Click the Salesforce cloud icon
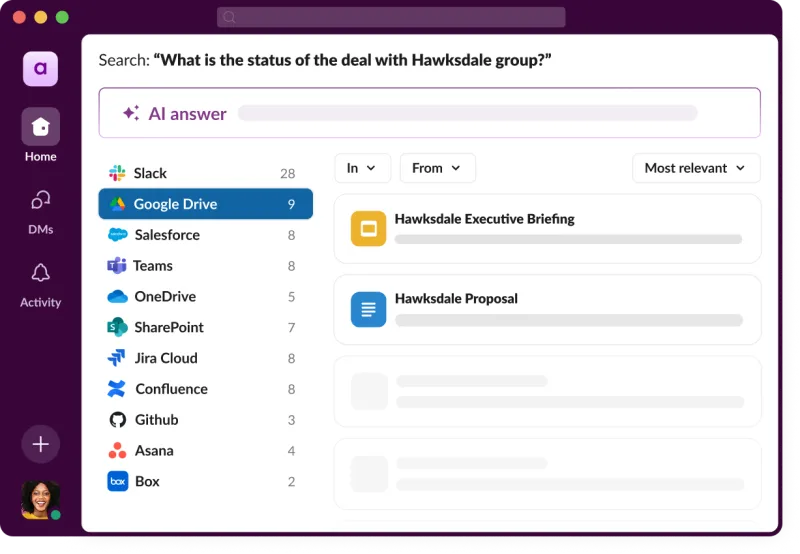The height and width of the screenshot is (554, 800). pyautogui.click(x=117, y=235)
